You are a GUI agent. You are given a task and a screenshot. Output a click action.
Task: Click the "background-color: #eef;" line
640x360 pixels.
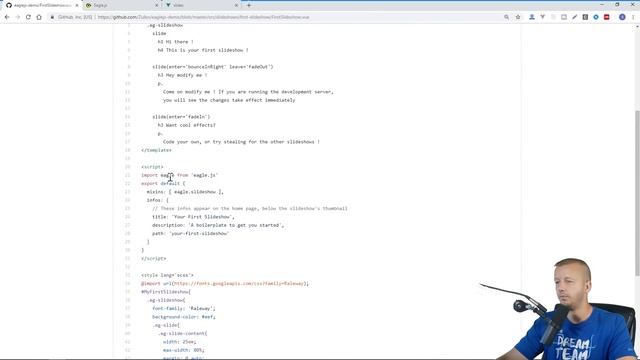[x=184, y=317]
